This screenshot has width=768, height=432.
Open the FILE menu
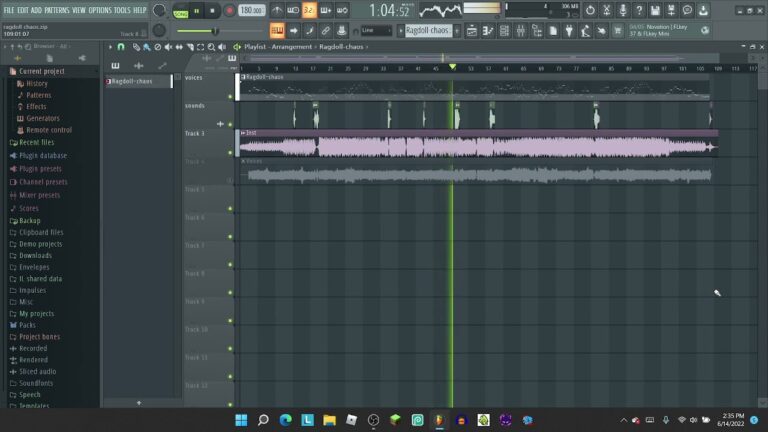(9, 10)
